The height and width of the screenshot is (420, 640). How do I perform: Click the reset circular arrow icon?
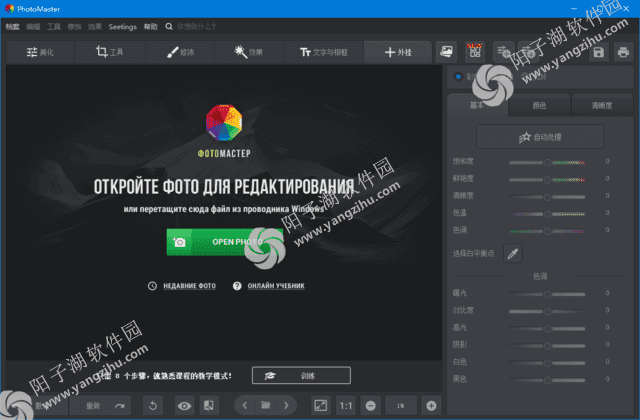[153, 405]
